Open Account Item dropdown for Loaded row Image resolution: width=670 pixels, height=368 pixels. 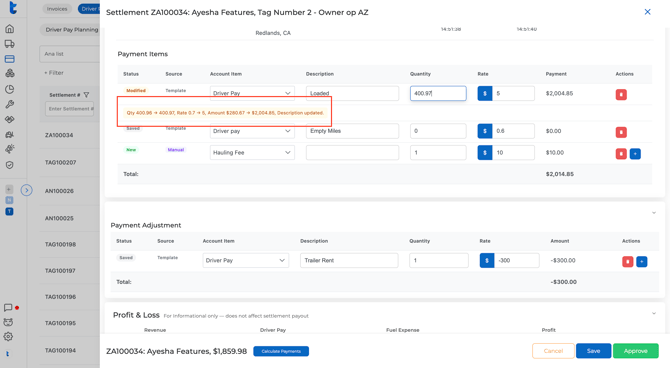point(252,93)
